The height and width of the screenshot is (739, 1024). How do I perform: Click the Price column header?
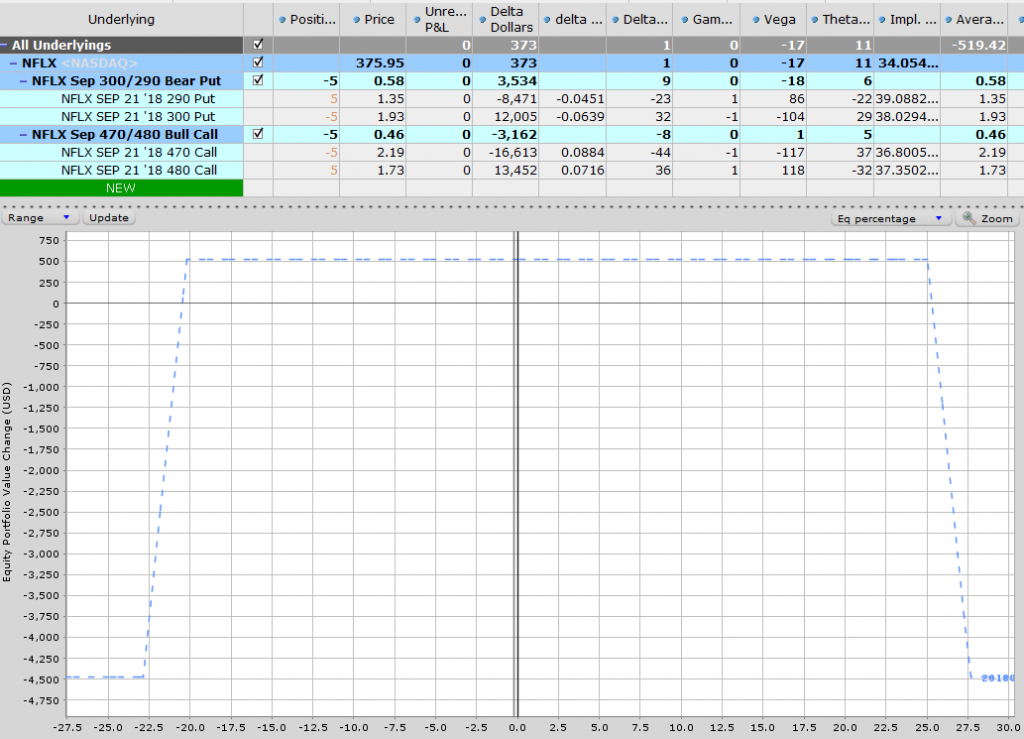[373, 19]
